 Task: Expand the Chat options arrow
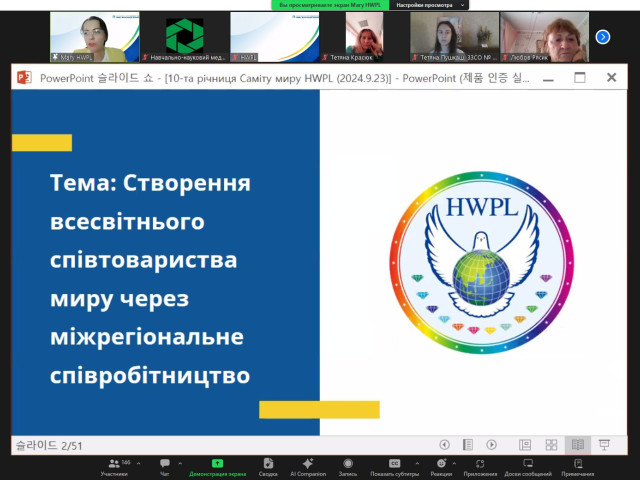(x=180, y=464)
